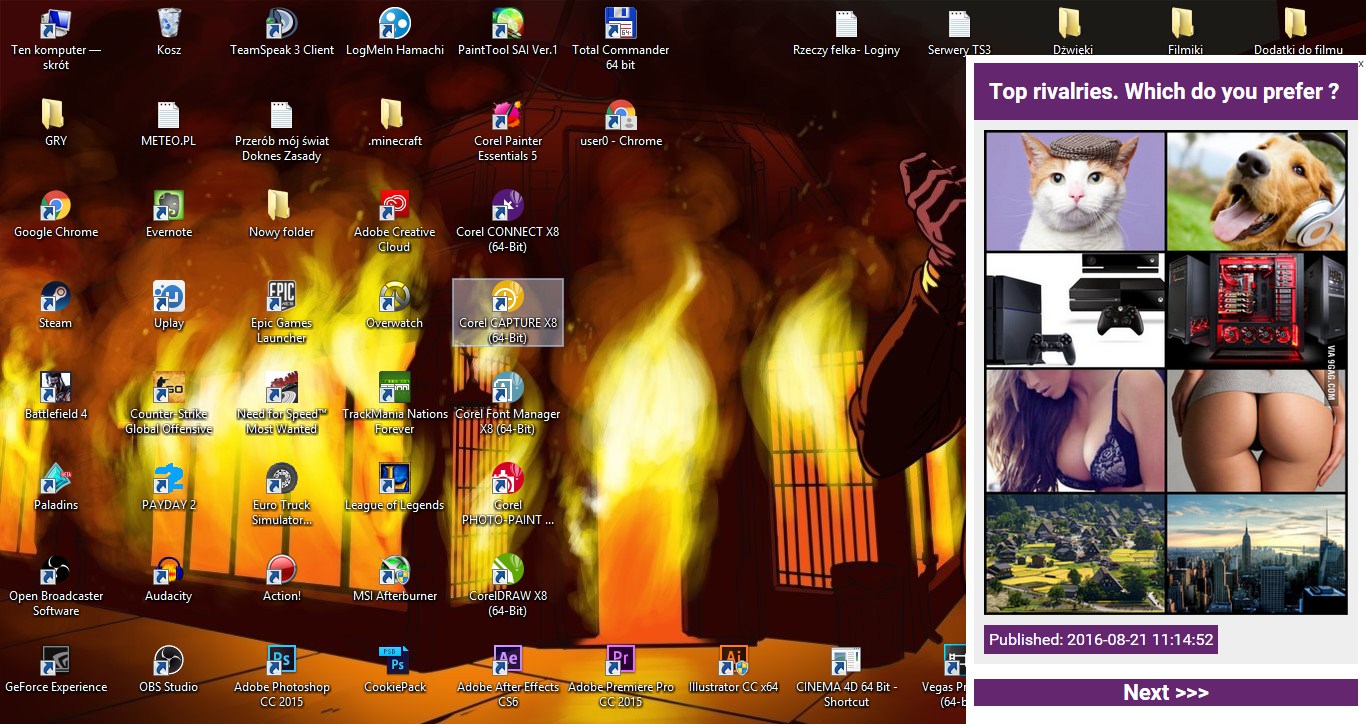Select the Corel CAPTURE X8 icon
Screen dimensions: 1366x724
click(508, 298)
